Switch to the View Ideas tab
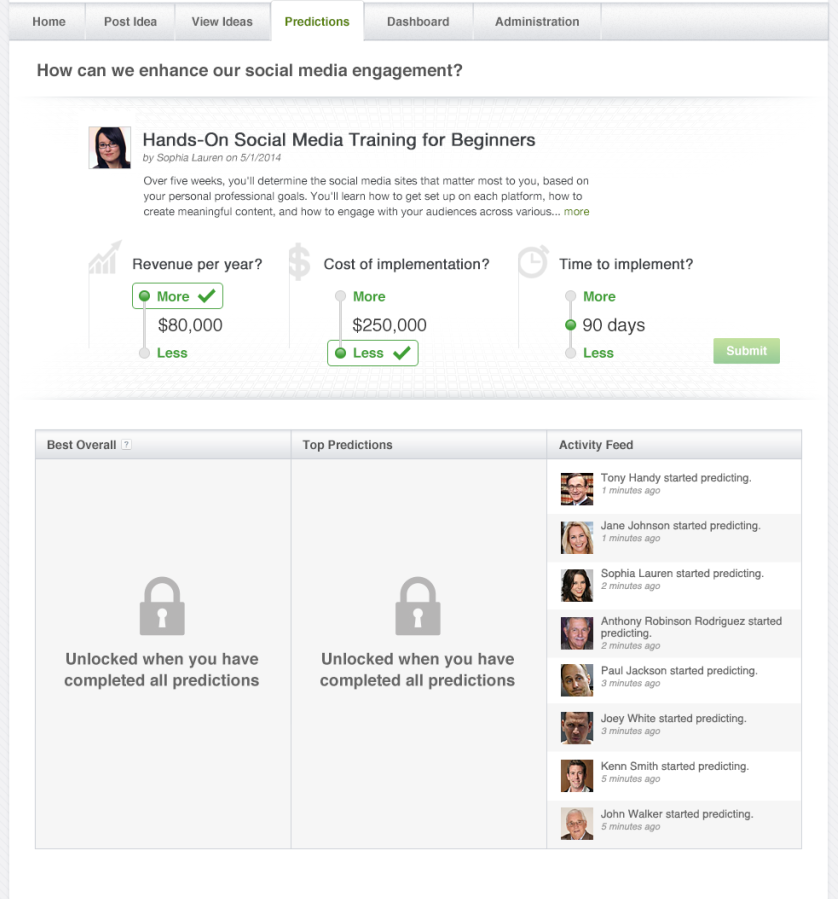This screenshot has height=899, width=838. pyautogui.click(x=222, y=21)
